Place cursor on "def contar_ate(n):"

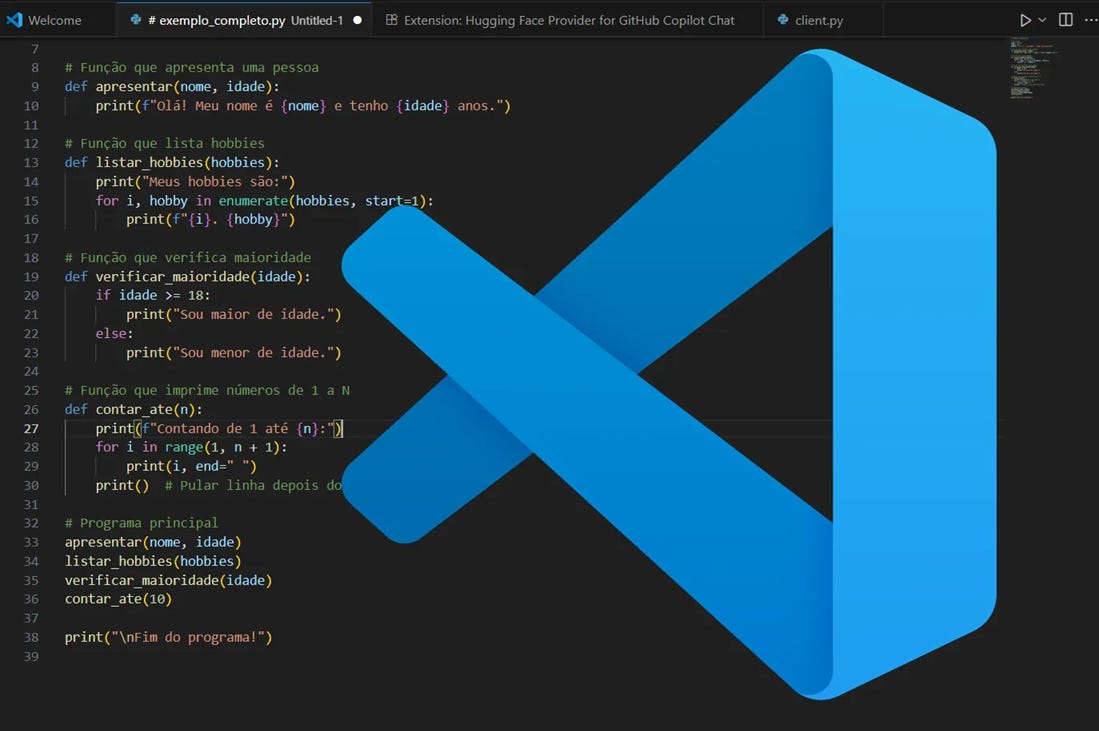pyautogui.click(x=133, y=409)
